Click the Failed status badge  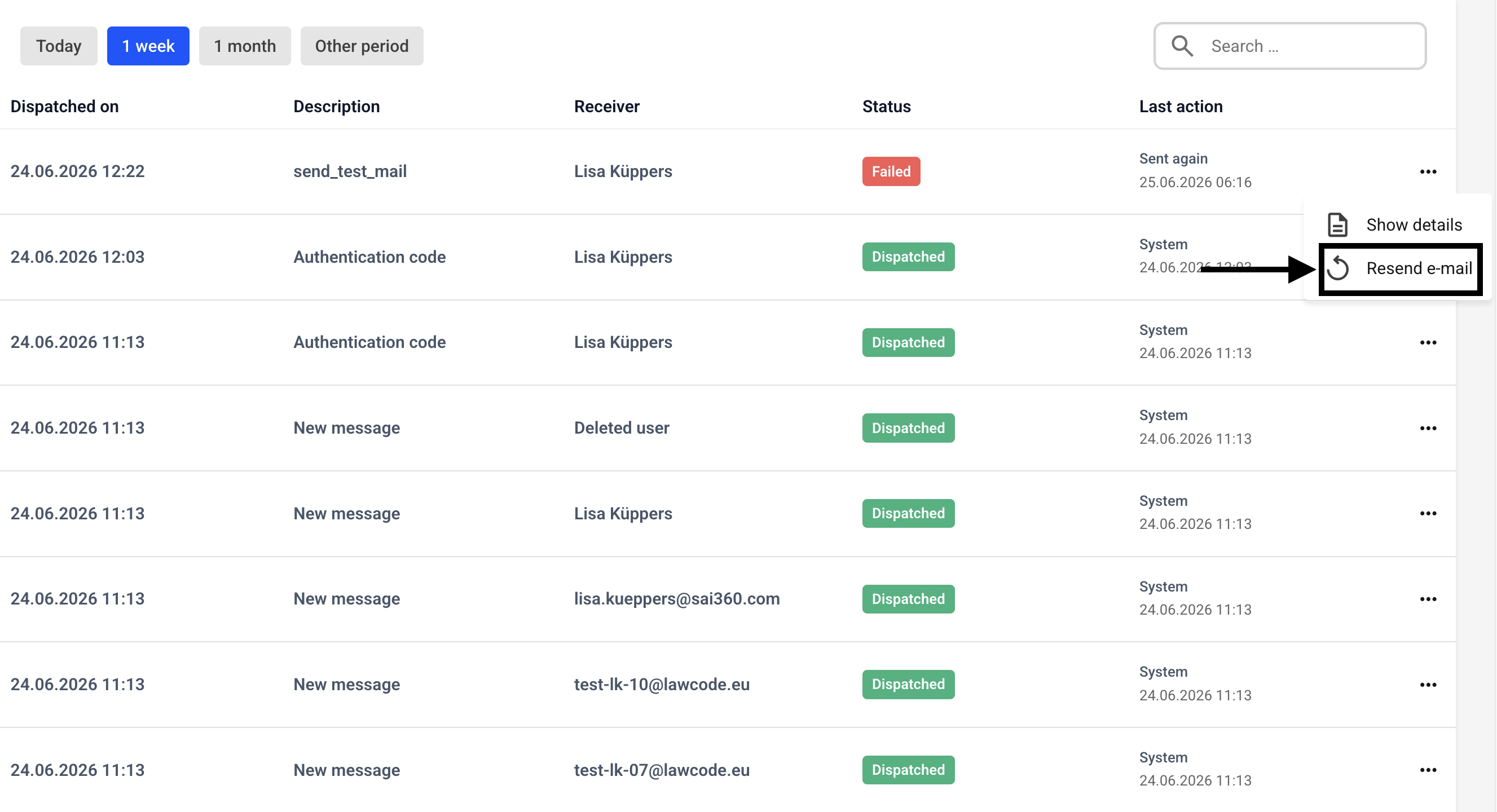click(x=891, y=171)
